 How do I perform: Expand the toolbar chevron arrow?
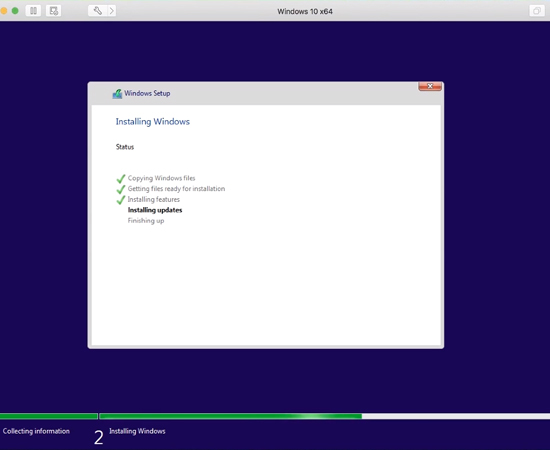click(x=112, y=11)
